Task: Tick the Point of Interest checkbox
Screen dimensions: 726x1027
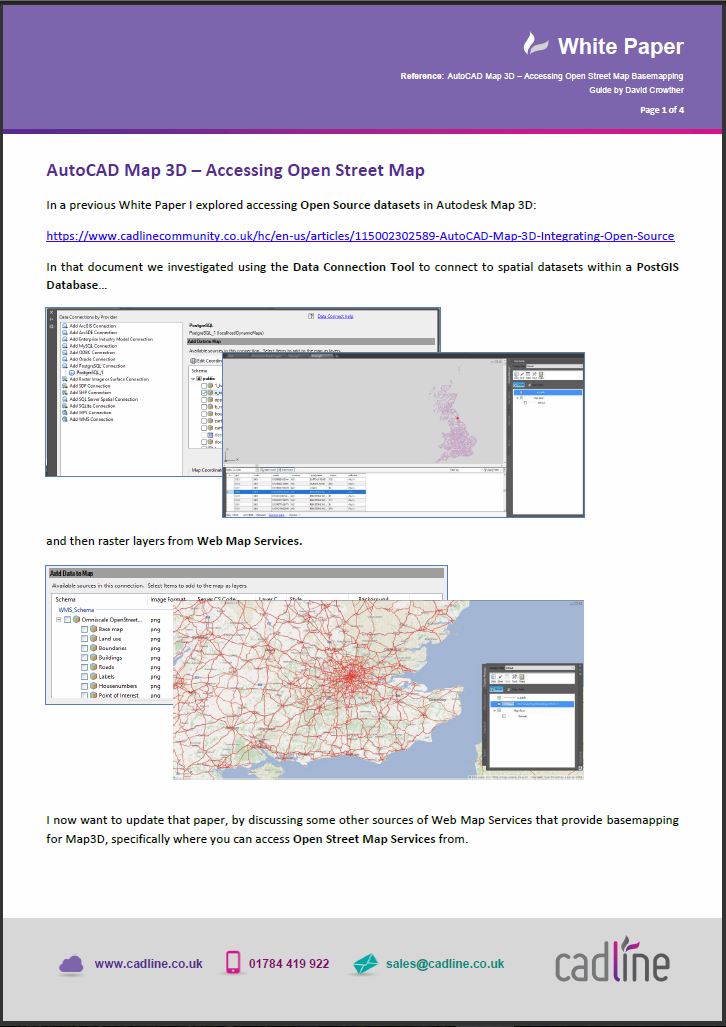Action: [85, 695]
